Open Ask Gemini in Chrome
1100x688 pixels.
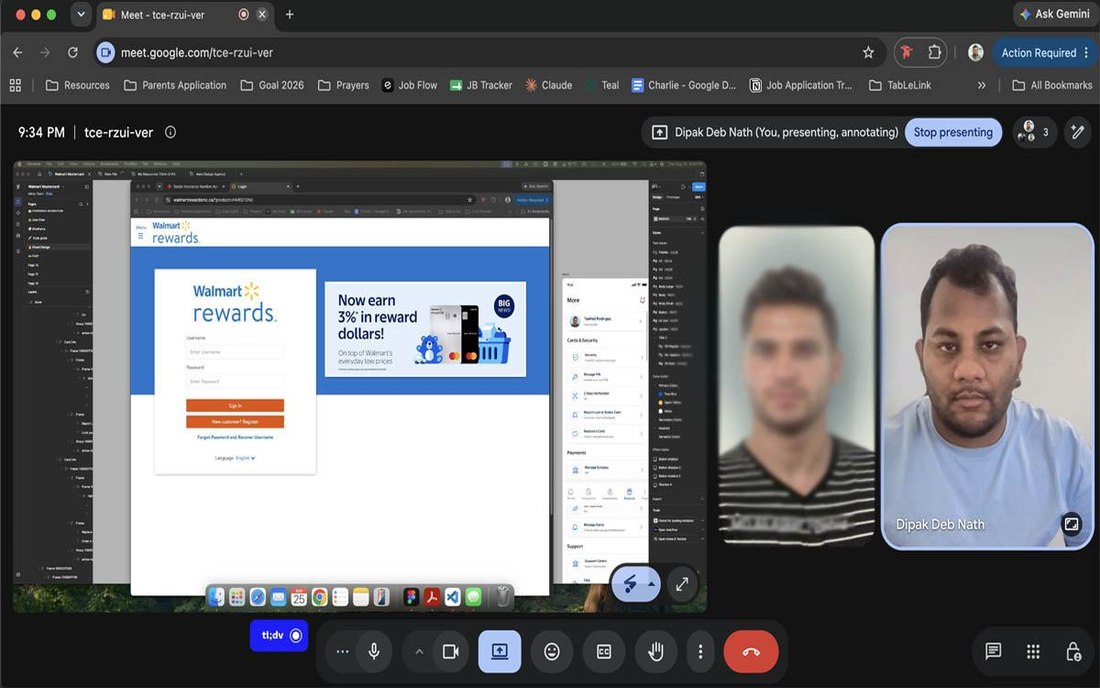point(1054,14)
